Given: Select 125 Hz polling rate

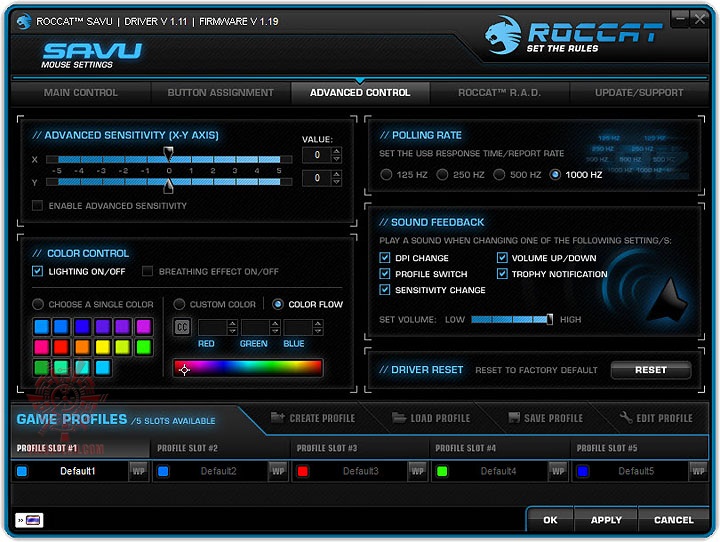Looking at the screenshot, I should tap(386, 175).
